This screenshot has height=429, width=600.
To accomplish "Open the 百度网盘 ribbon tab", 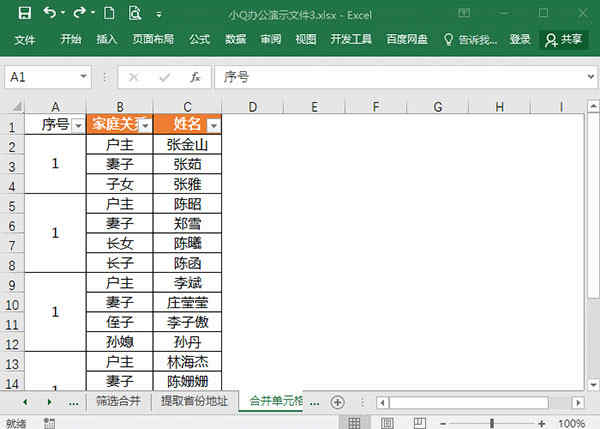I will pos(407,39).
